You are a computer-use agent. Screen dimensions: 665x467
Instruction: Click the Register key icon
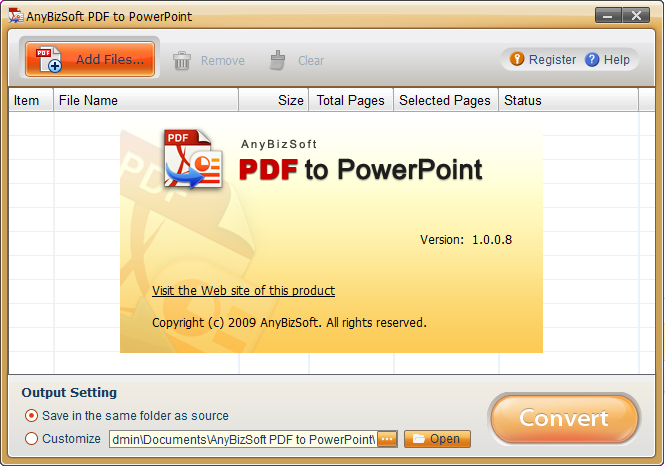tap(517, 59)
